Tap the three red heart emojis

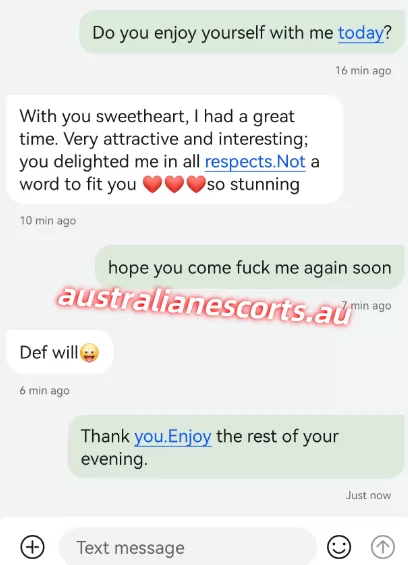pos(174,184)
